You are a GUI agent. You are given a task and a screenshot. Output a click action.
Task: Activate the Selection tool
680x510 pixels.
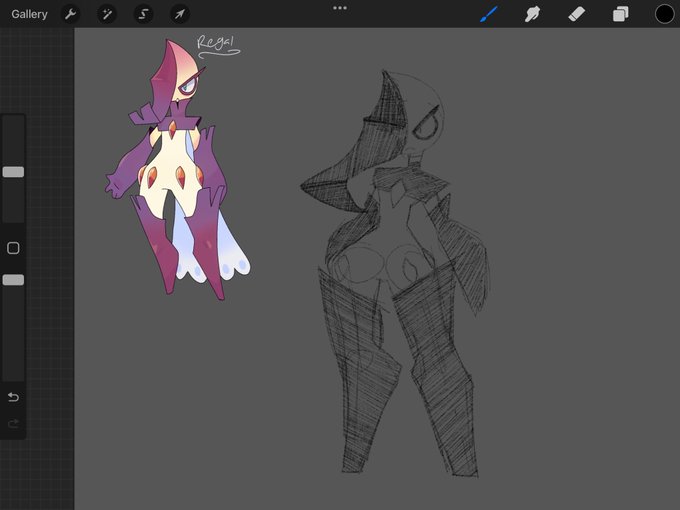pyautogui.click(x=143, y=14)
